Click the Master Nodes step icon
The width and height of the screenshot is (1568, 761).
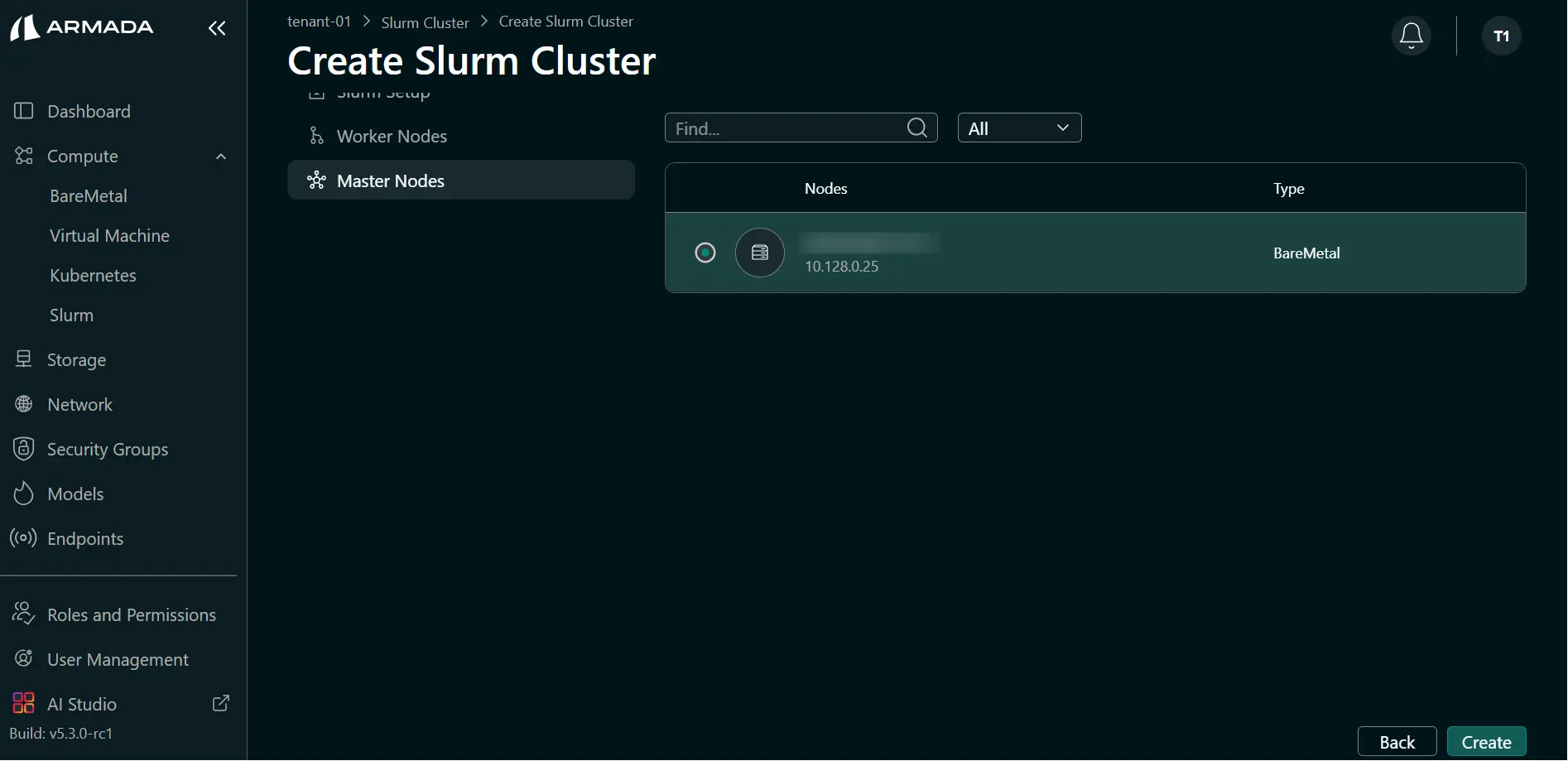click(x=316, y=181)
